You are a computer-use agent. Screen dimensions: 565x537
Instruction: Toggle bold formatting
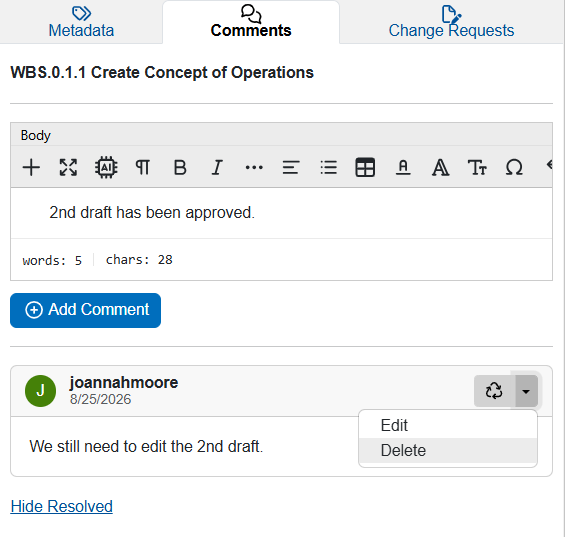(x=180, y=168)
